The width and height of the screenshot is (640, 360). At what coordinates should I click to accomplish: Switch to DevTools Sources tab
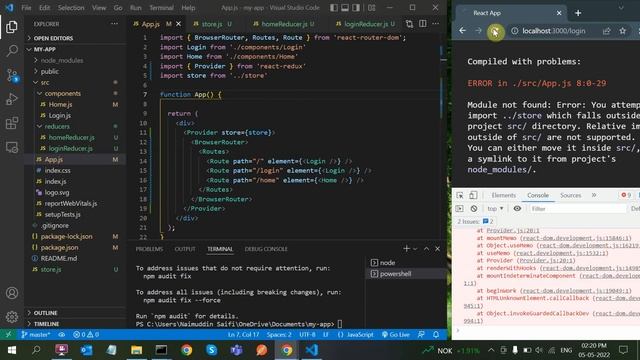pos(570,195)
